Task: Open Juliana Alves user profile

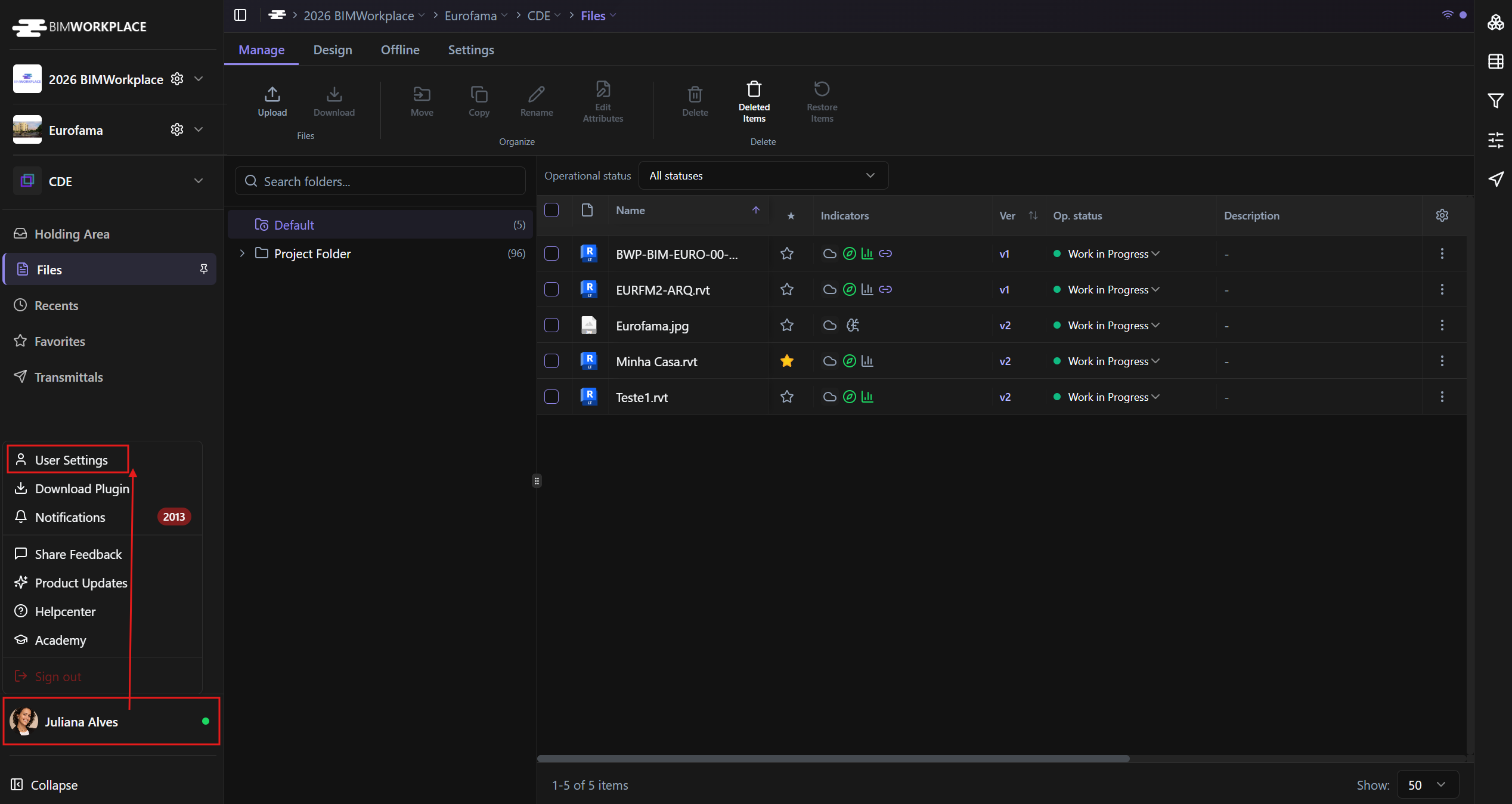Action: (x=111, y=721)
